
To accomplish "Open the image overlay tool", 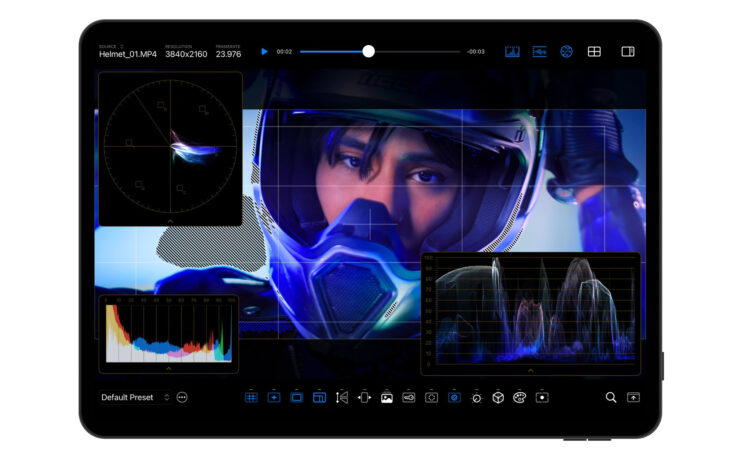I will 387,397.
